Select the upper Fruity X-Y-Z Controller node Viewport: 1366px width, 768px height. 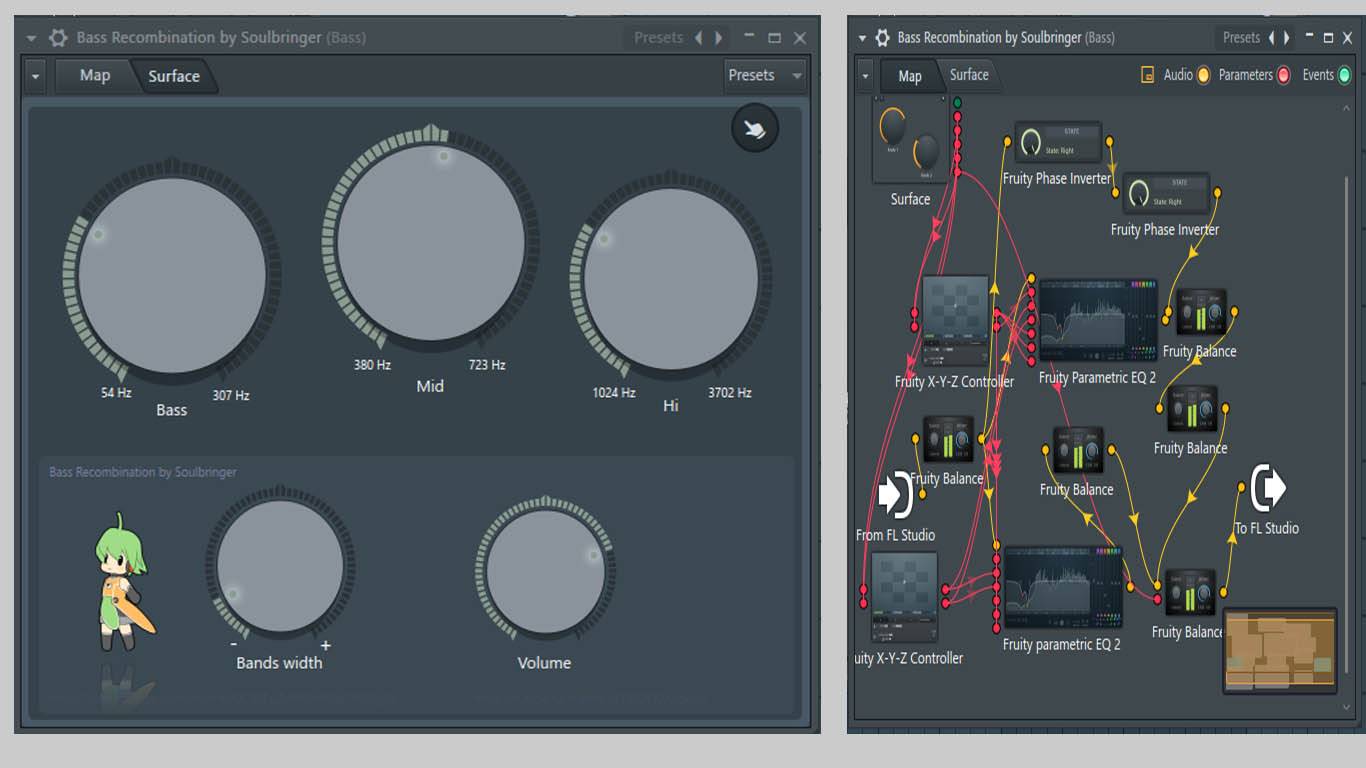tap(955, 322)
